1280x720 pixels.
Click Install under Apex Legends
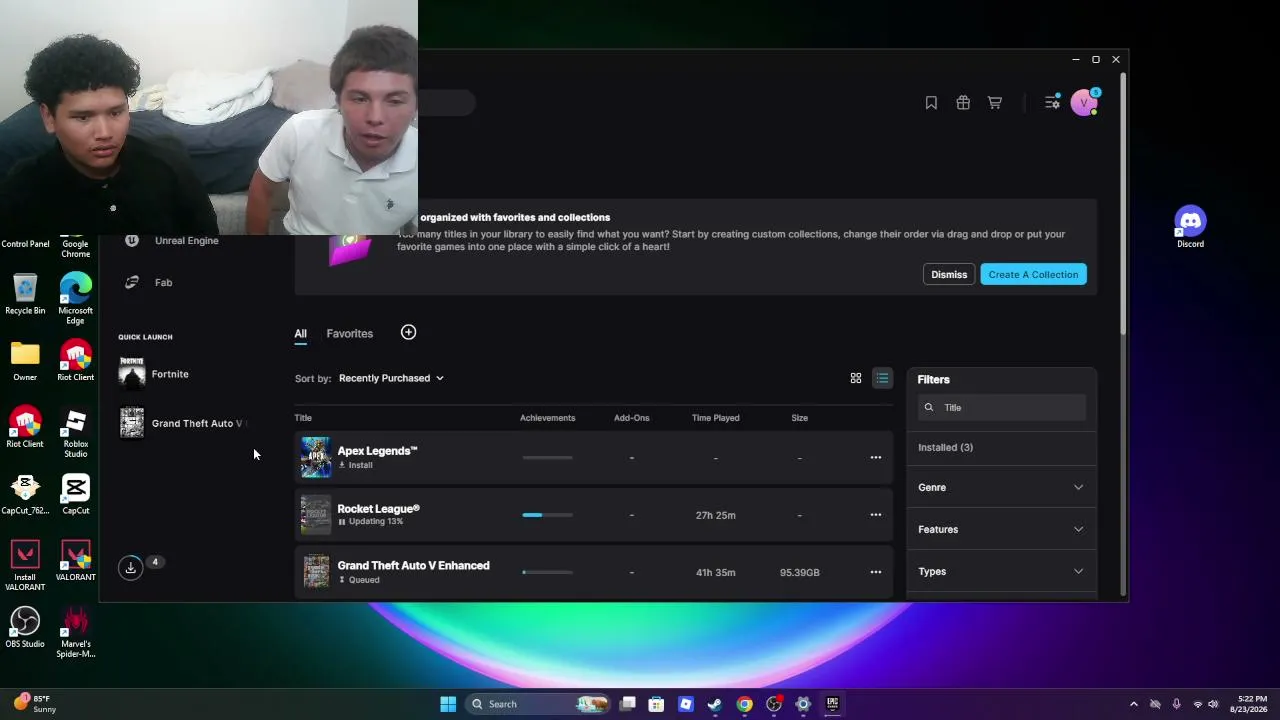tap(355, 465)
